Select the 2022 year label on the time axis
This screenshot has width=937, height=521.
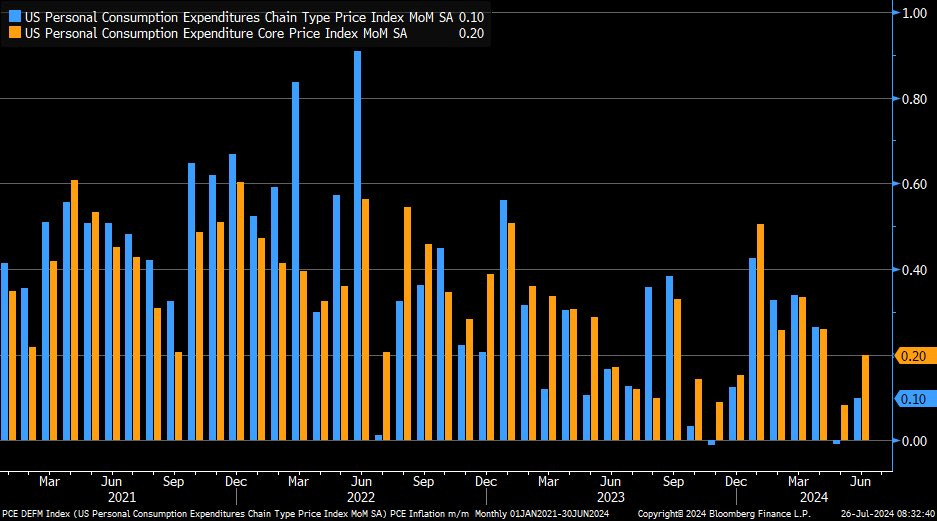[361, 497]
